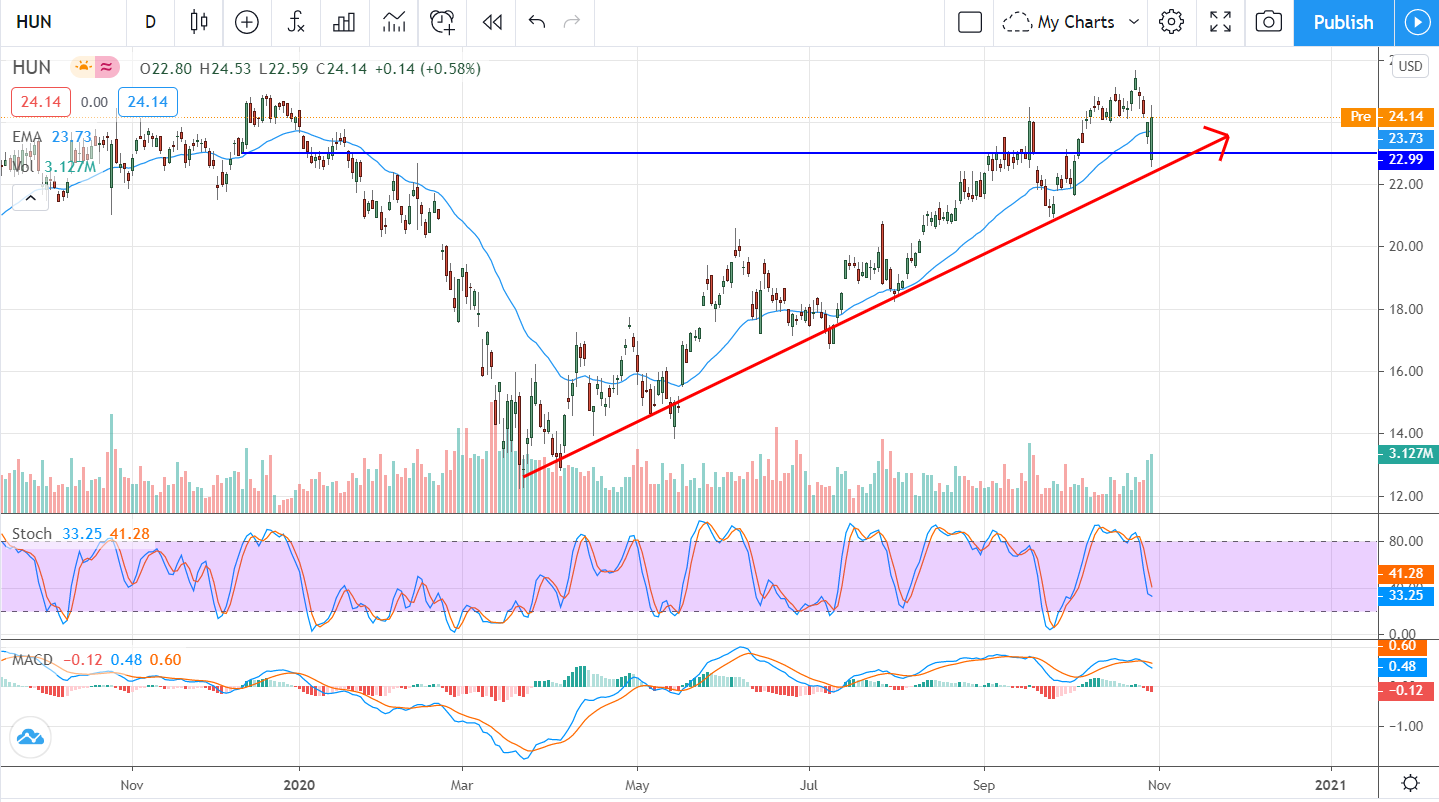1439x802 pixels.
Task: Open the fx Indicators menu
Action: click(x=295, y=22)
